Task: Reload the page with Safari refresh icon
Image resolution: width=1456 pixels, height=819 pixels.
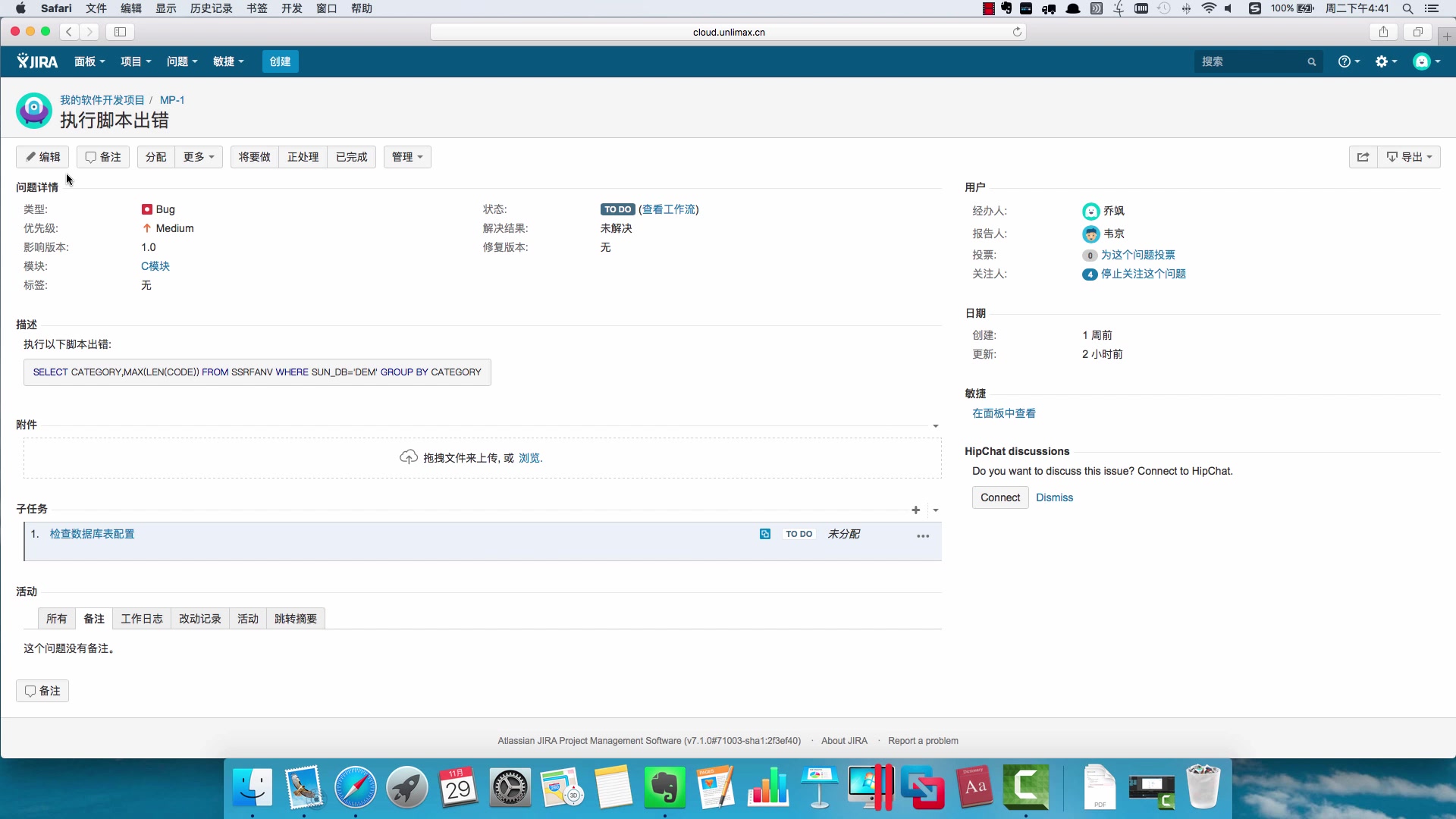Action: 1017,32
